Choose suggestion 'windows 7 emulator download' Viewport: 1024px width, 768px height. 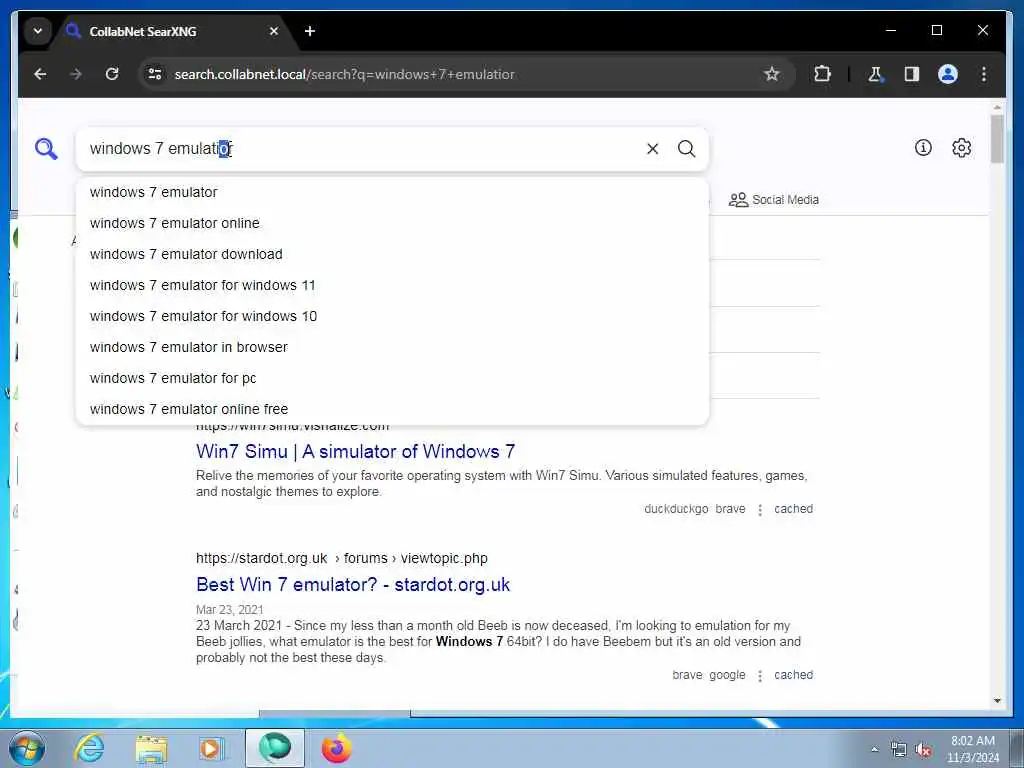point(392,254)
